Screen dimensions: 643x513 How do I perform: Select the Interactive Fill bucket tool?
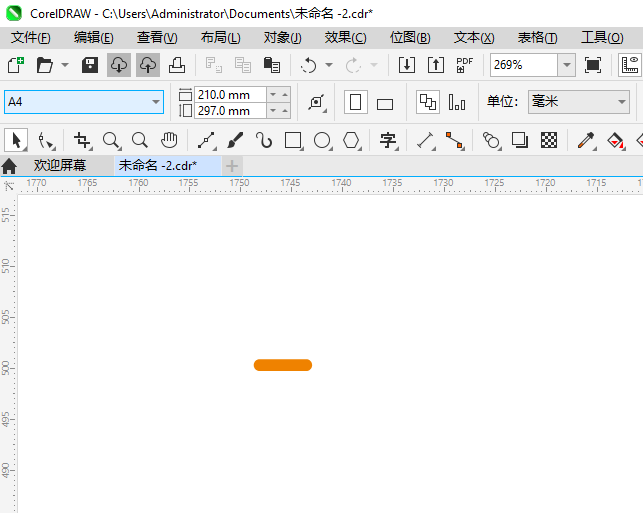[x=616, y=141]
